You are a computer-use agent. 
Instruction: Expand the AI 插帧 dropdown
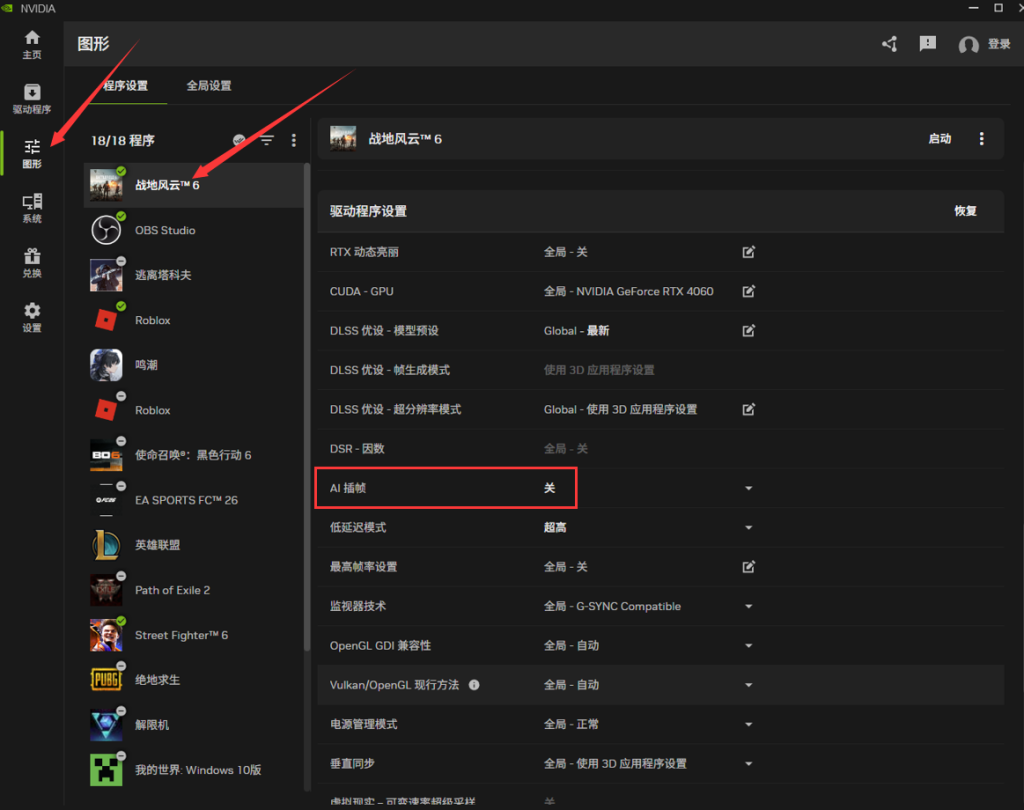pos(748,488)
